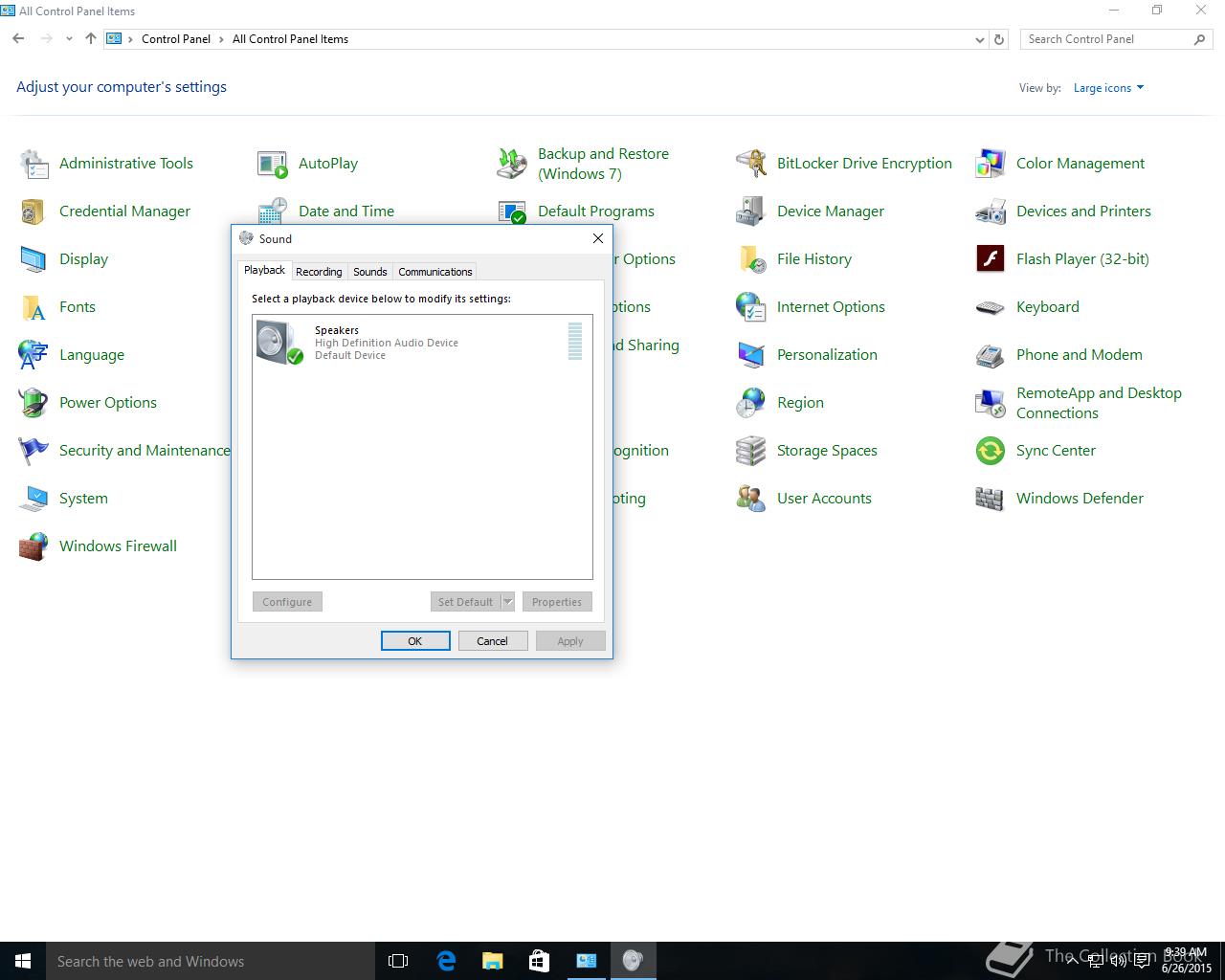
Task: Open Sync Center icon
Action: [x=991, y=451]
